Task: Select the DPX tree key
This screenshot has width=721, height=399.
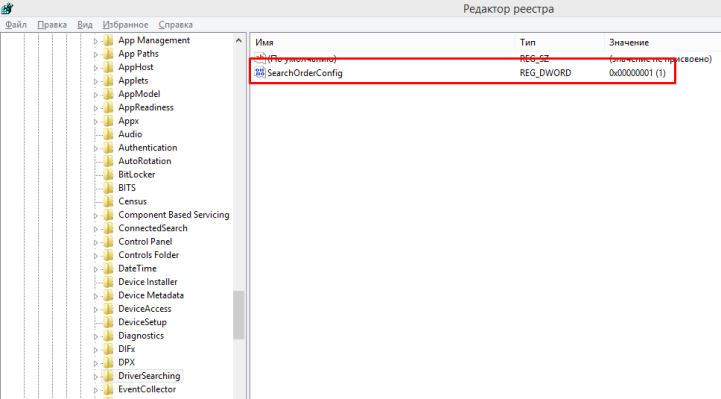Action: (x=126, y=362)
